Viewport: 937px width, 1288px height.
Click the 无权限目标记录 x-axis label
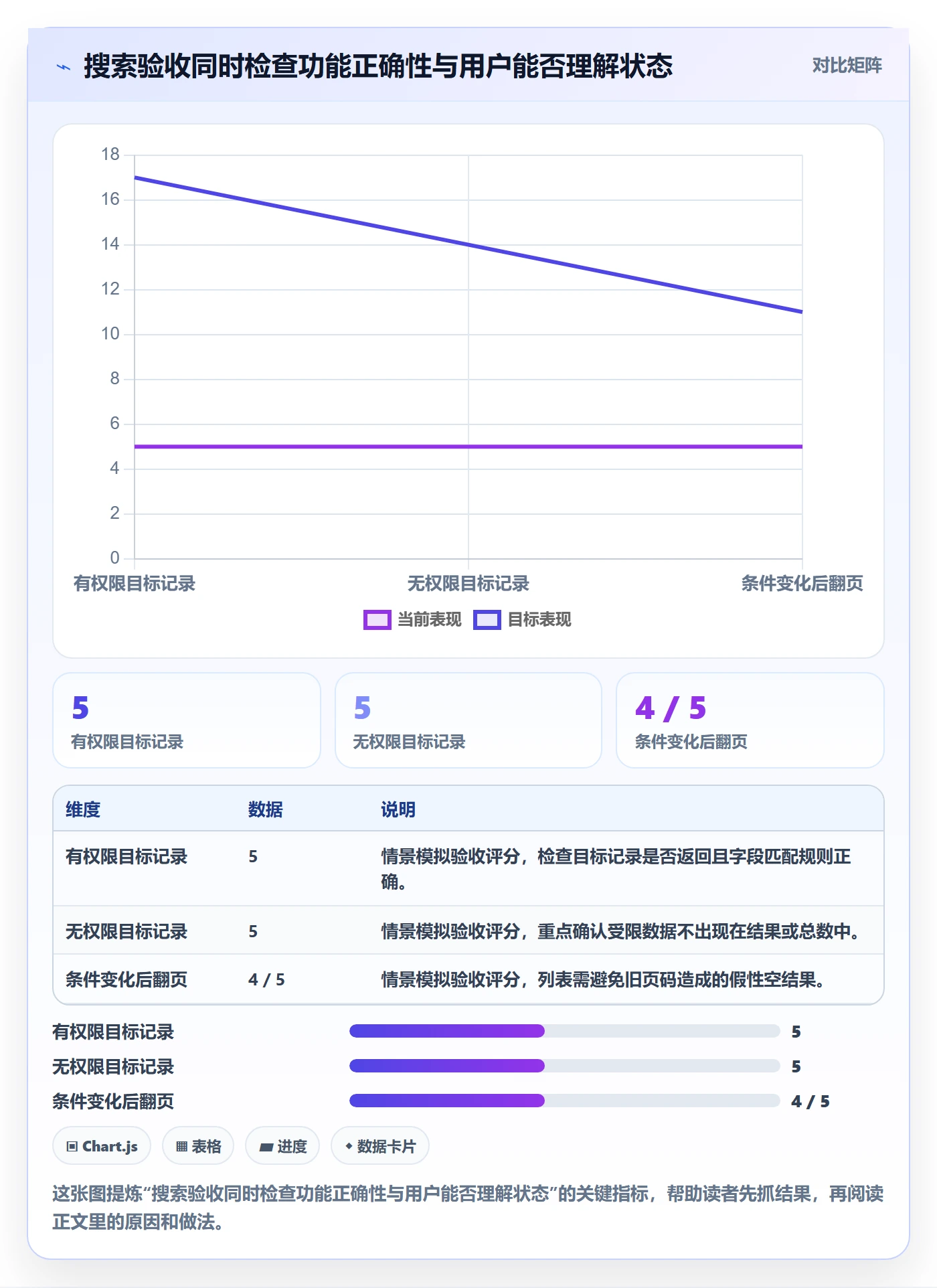(x=468, y=584)
